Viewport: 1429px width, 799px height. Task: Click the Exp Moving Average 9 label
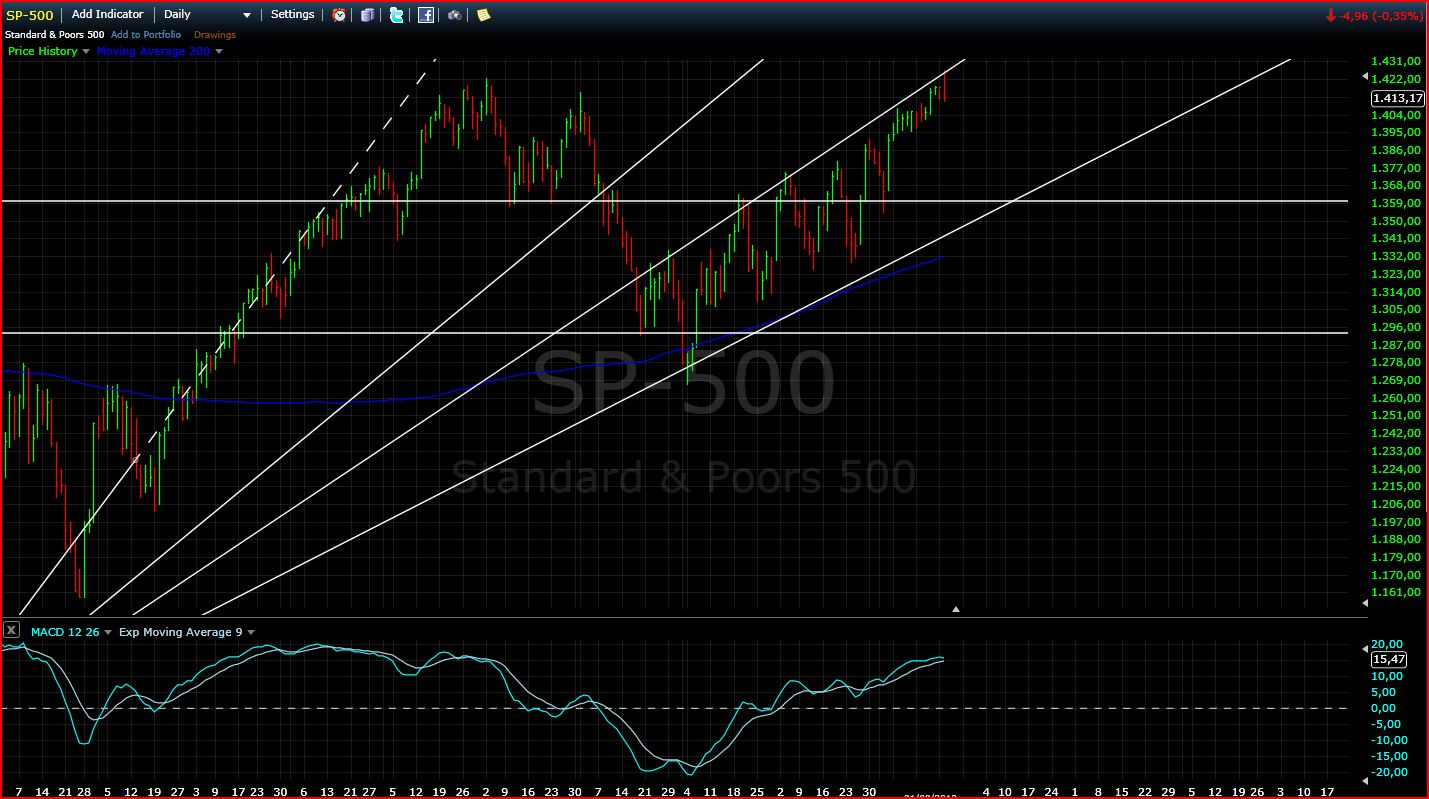(181, 632)
